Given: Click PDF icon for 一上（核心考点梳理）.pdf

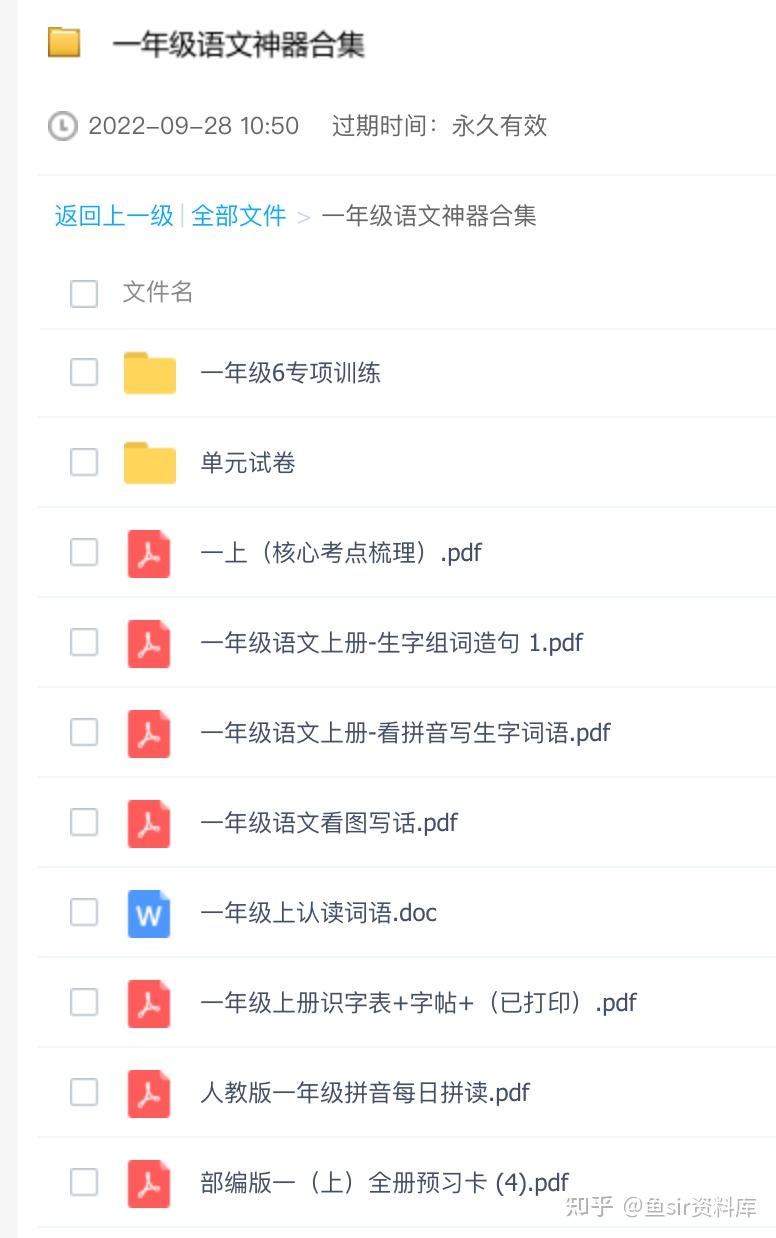Looking at the screenshot, I should [x=149, y=553].
